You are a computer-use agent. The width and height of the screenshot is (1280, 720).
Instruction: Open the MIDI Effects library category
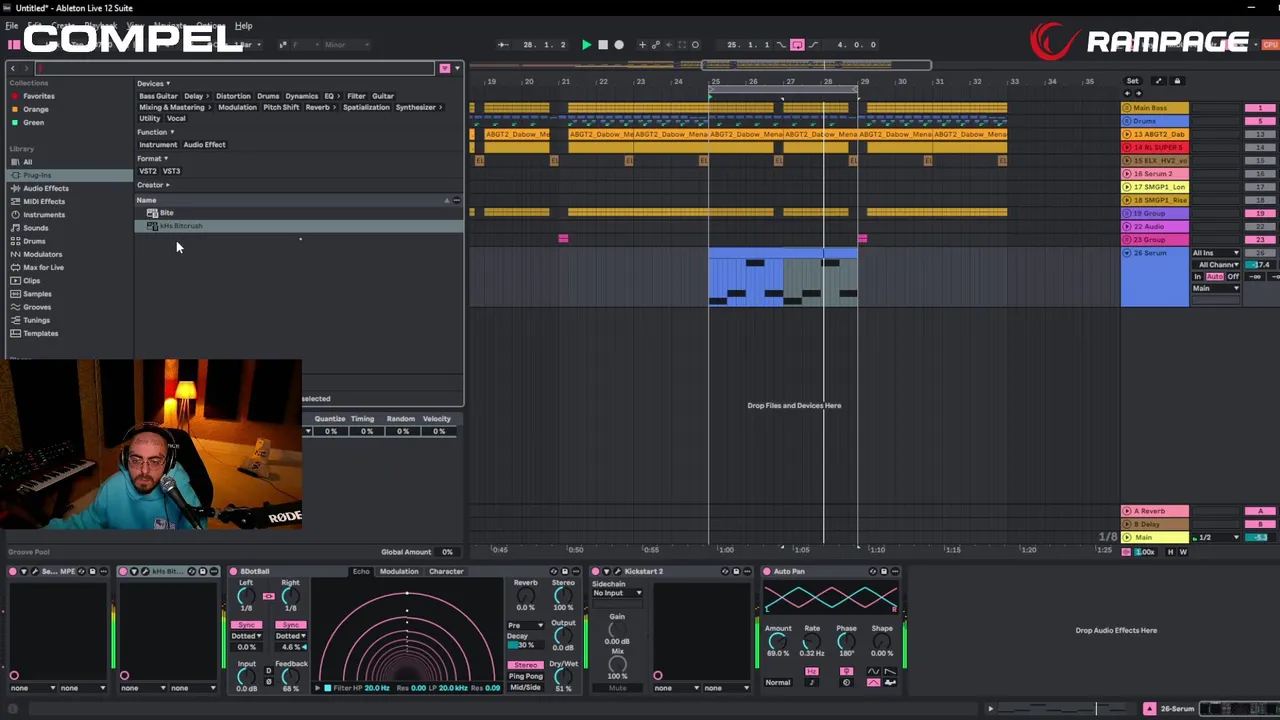[x=44, y=201]
